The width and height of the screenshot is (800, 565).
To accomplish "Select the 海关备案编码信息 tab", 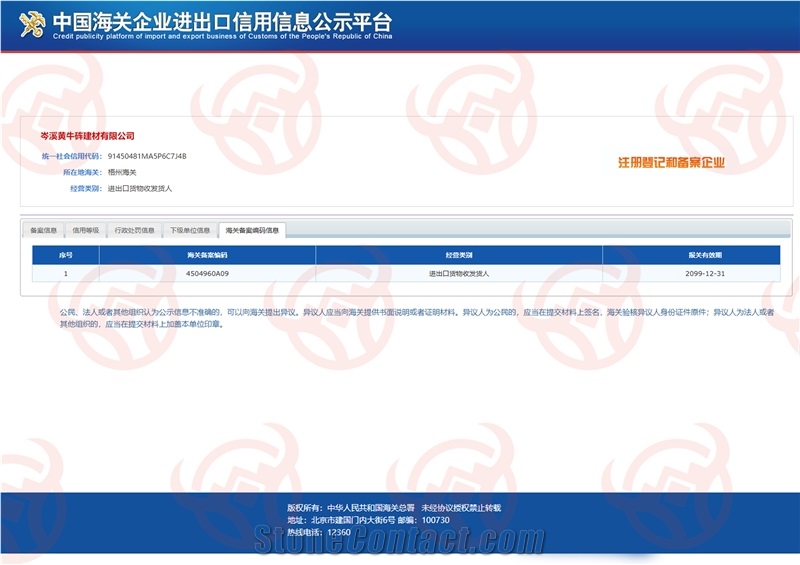I will (x=252, y=230).
